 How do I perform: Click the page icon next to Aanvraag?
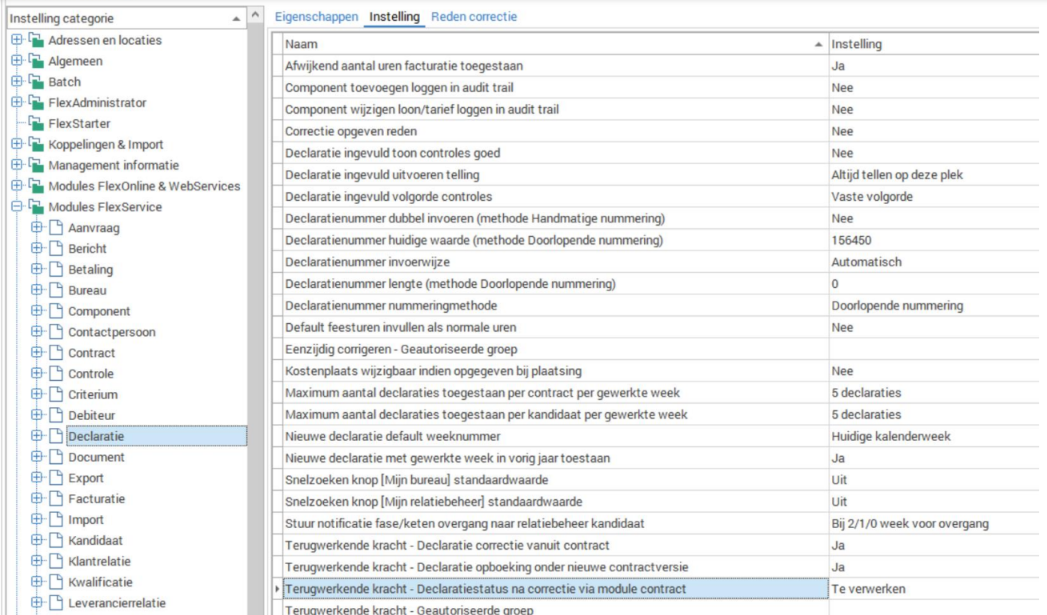click(x=56, y=228)
